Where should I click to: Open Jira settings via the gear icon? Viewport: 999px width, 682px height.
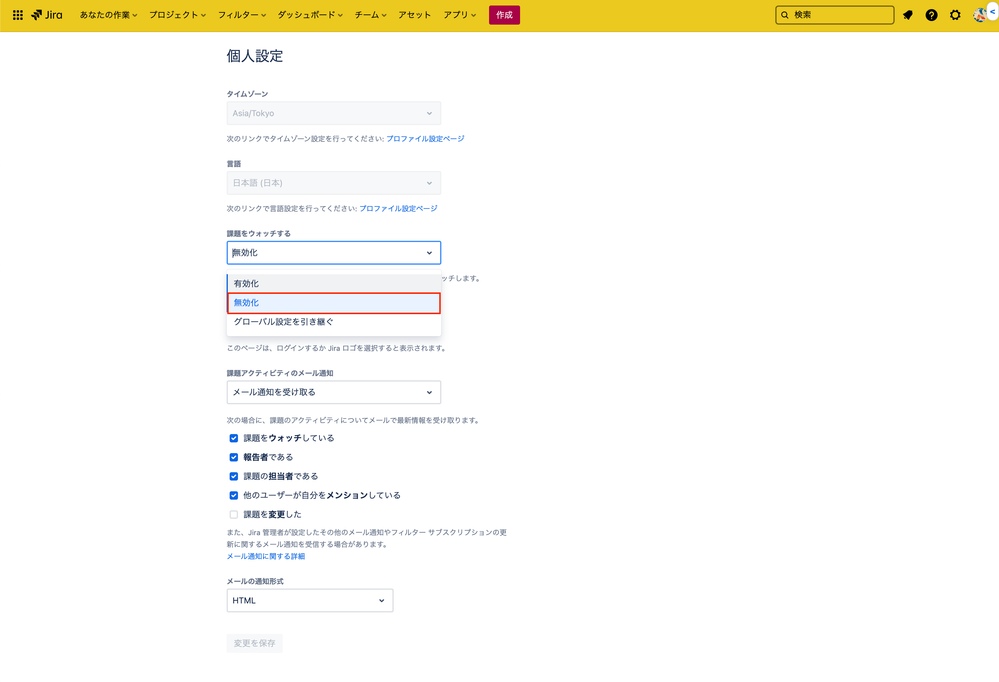pyautogui.click(x=955, y=14)
